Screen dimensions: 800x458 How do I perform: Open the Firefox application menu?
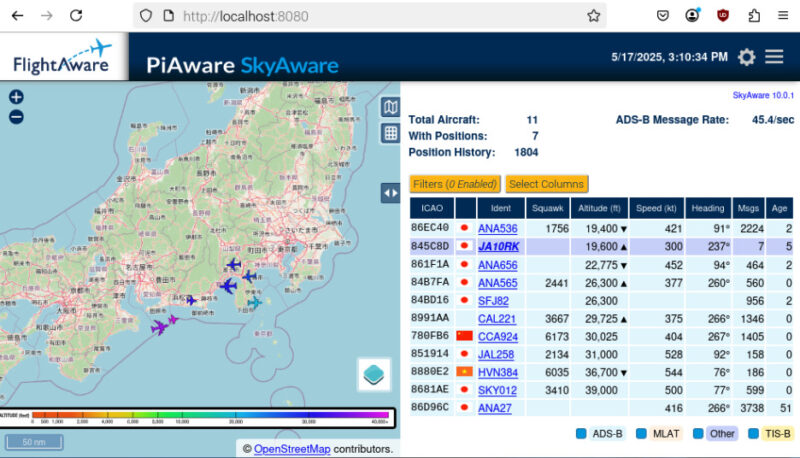pyautogui.click(x=783, y=16)
